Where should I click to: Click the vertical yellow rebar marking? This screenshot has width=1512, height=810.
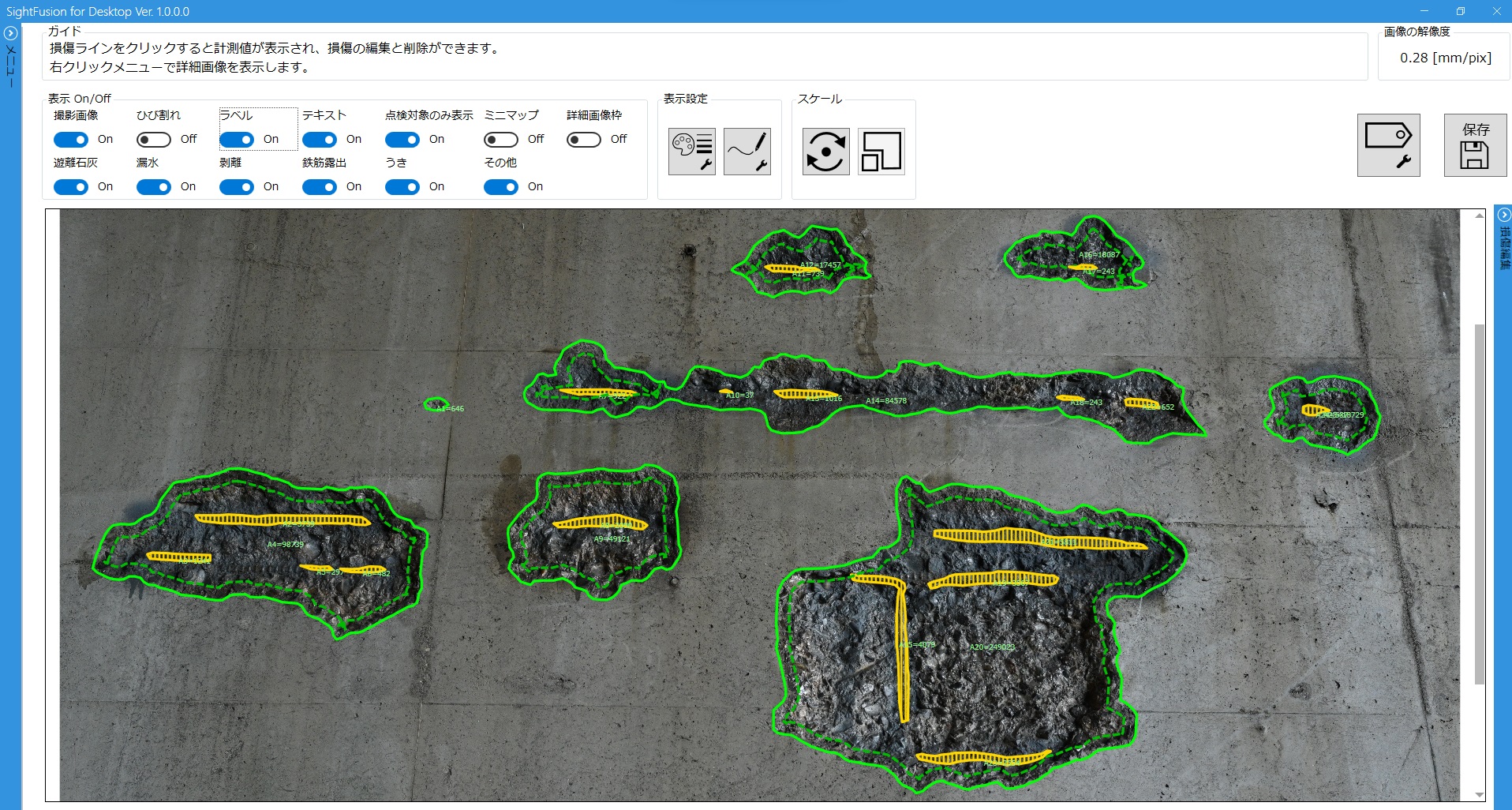click(x=904, y=651)
